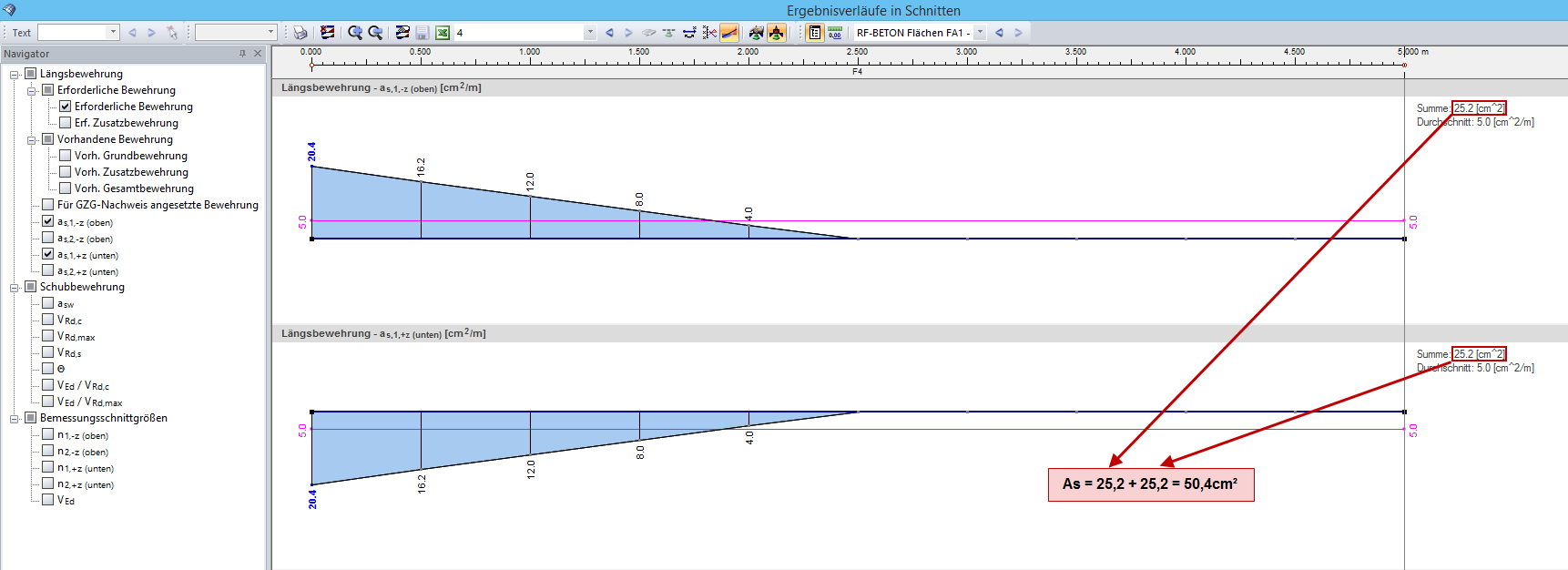Enable Vorh. Gesamtbewehrung checkbox
1568x570 pixels.
click(66, 188)
